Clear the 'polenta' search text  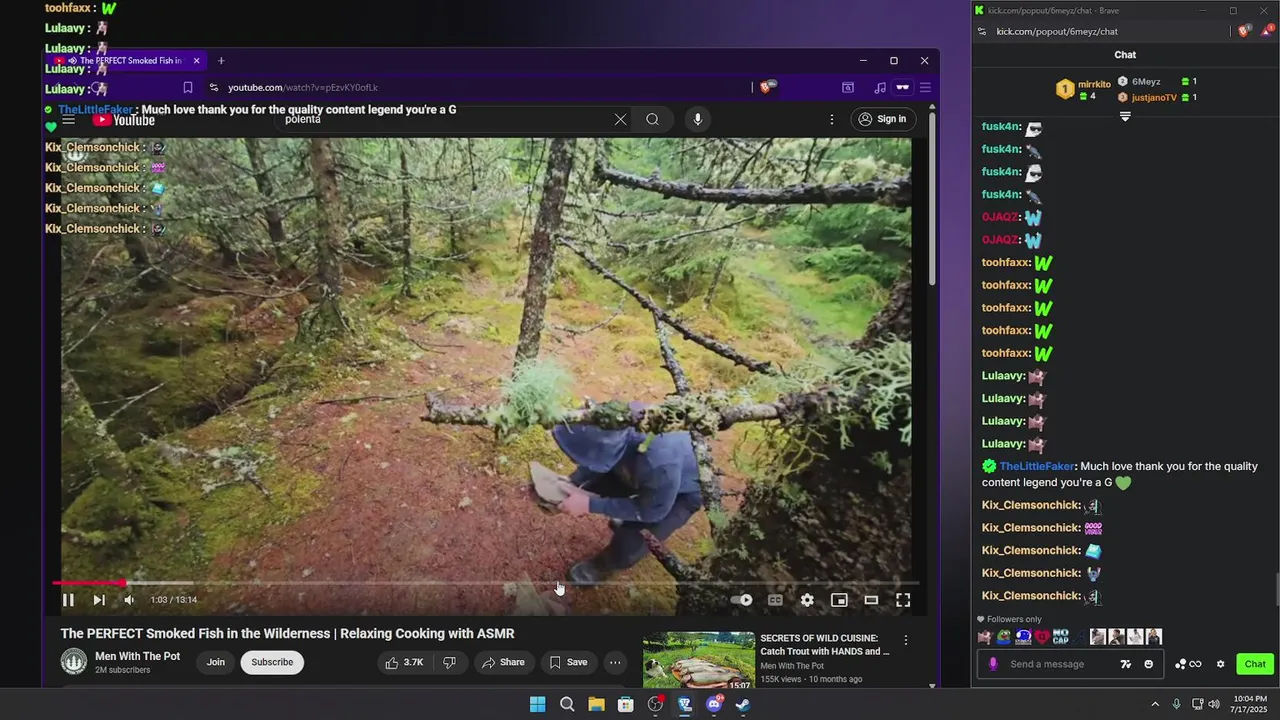[620, 119]
